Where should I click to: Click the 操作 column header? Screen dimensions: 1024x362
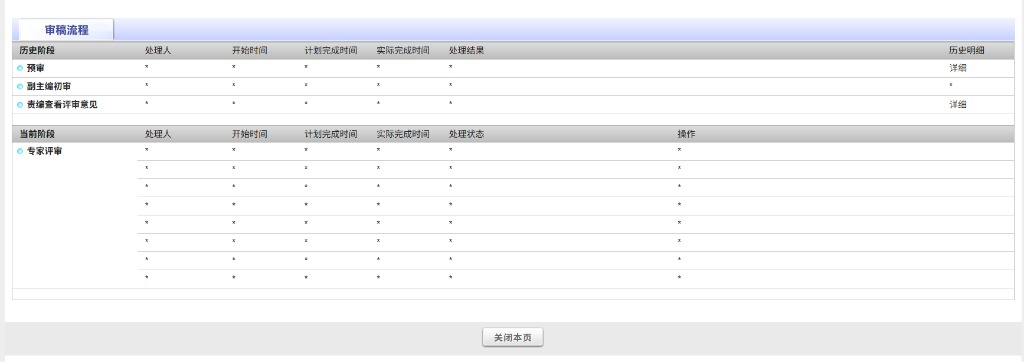(x=686, y=134)
